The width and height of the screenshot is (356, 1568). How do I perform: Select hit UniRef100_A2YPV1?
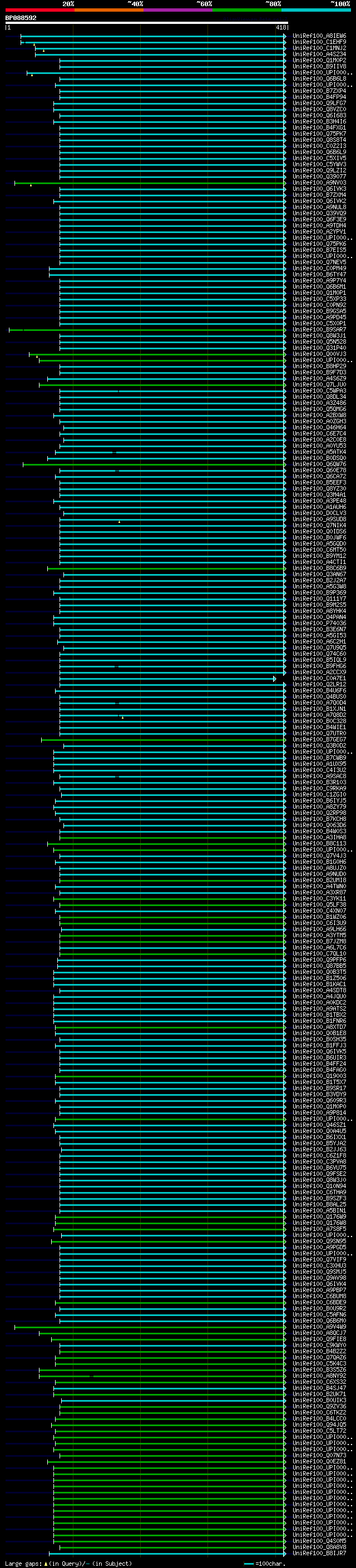[319, 231]
